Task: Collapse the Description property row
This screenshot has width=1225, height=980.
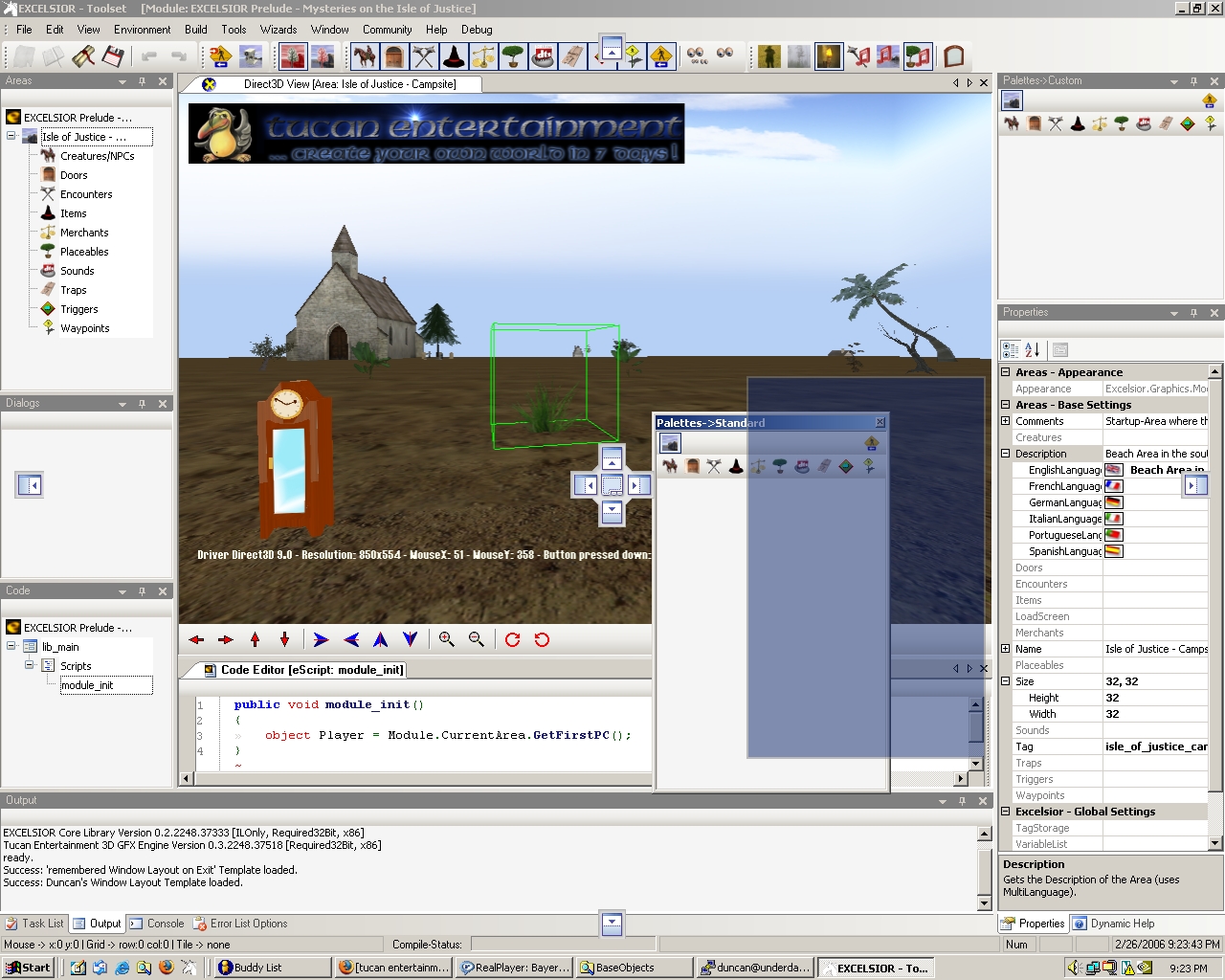Action: tap(1006, 454)
